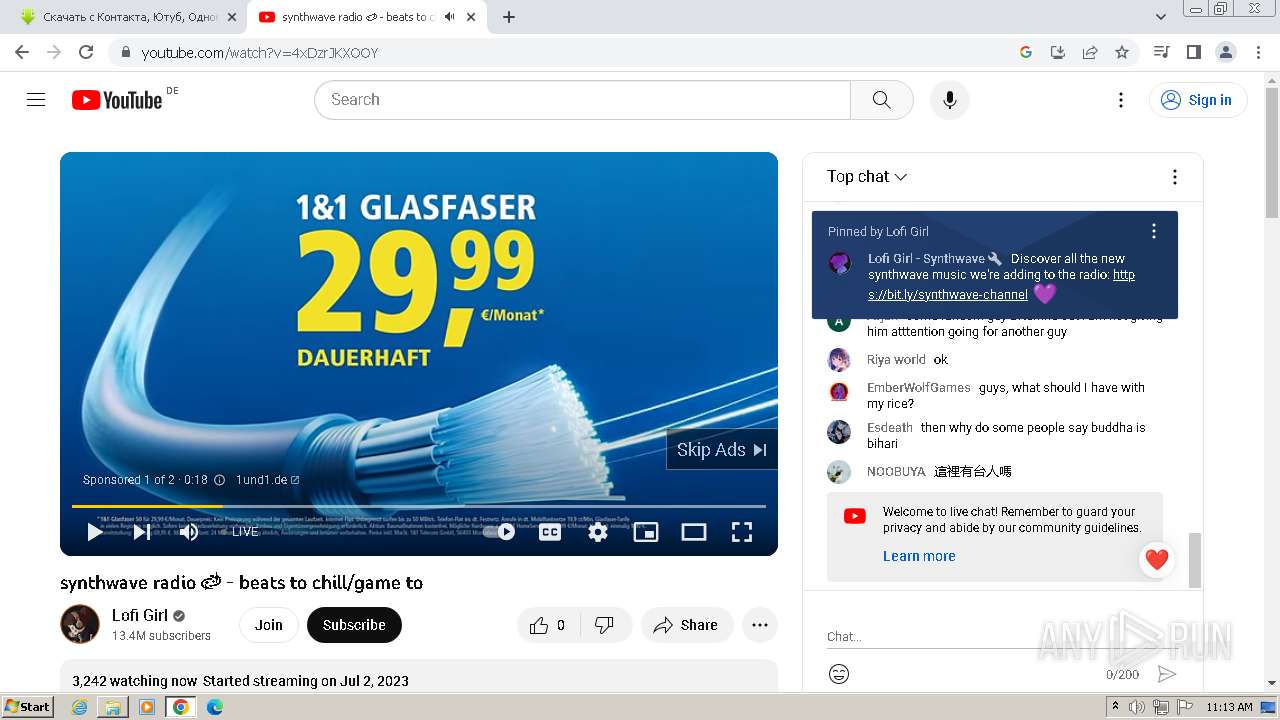Open Internet Explorer from taskbar
Screen dimensions: 1280x720
coord(80,707)
